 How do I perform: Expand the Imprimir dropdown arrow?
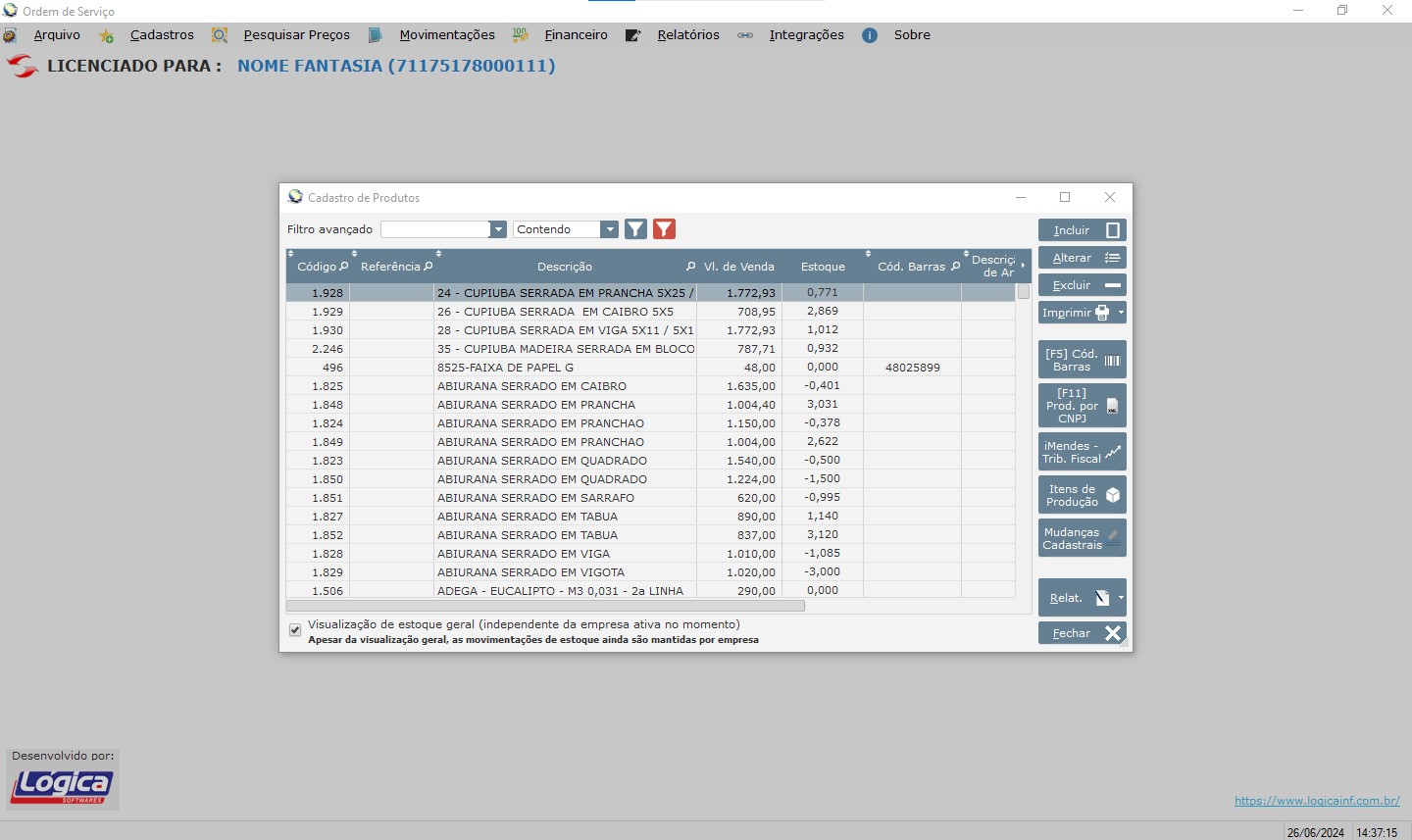click(x=1121, y=313)
